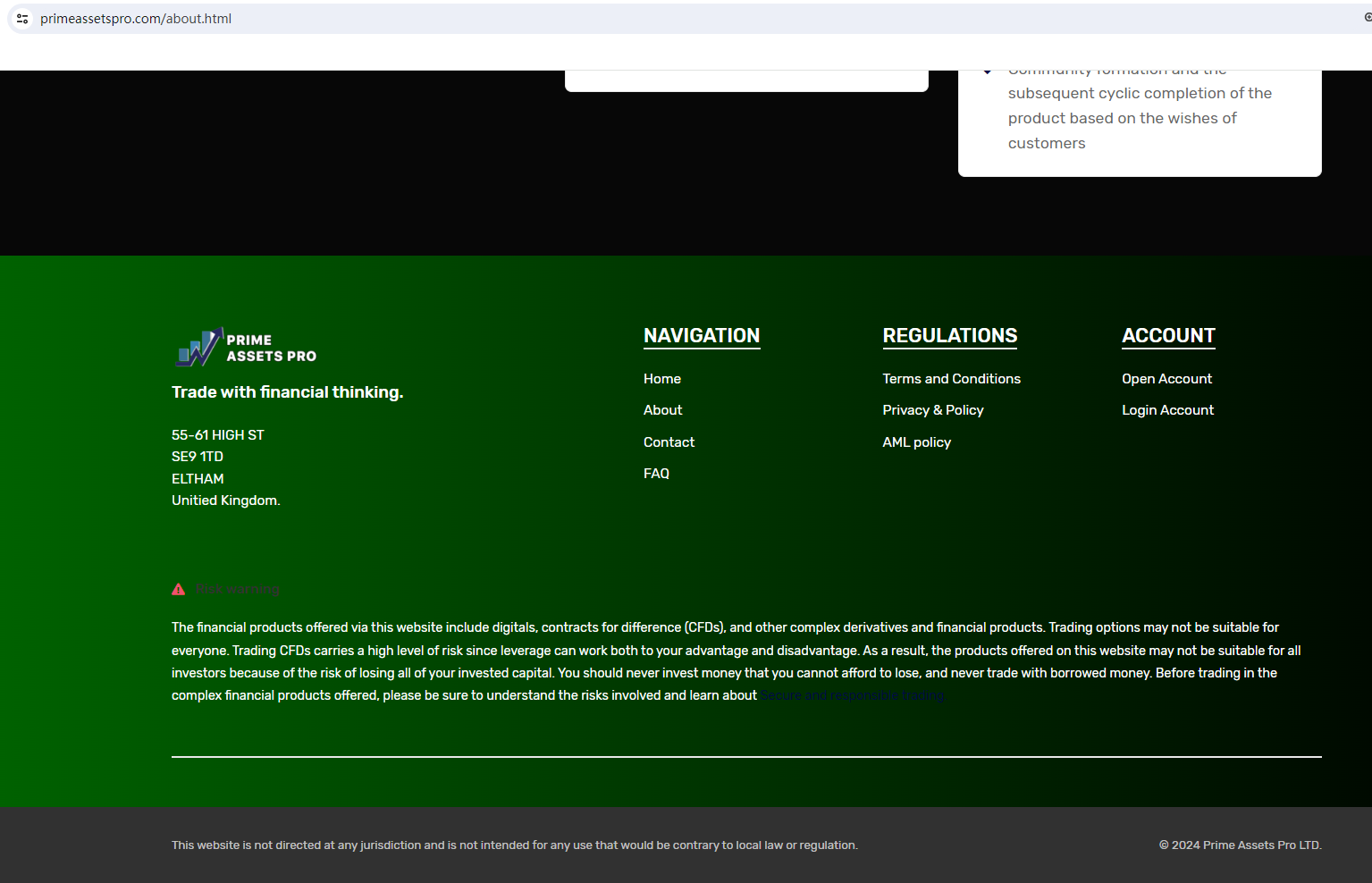
Task: Click Open Account link
Action: tap(1166, 379)
